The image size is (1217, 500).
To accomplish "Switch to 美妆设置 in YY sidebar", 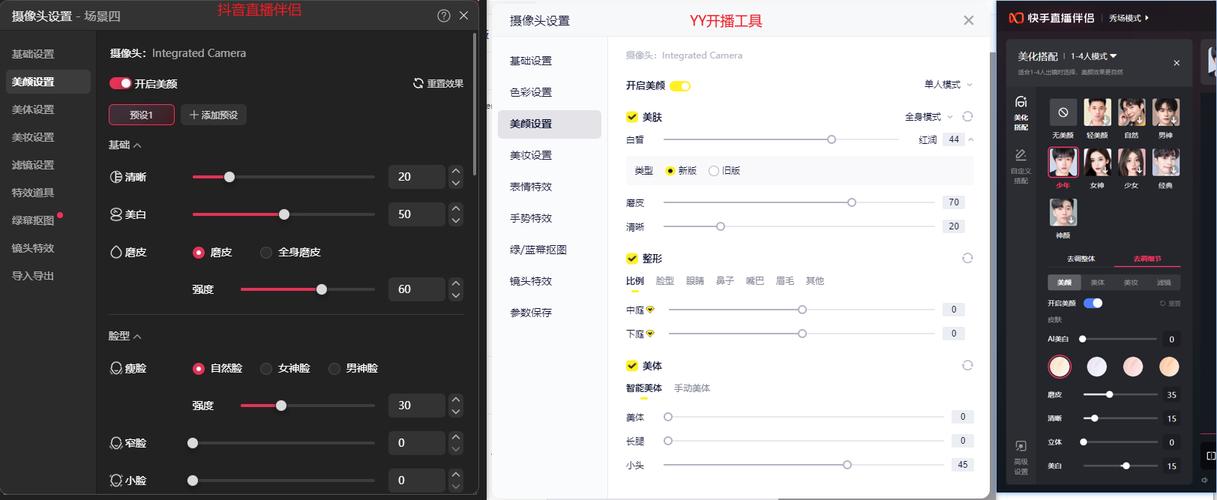I will pyautogui.click(x=531, y=155).
